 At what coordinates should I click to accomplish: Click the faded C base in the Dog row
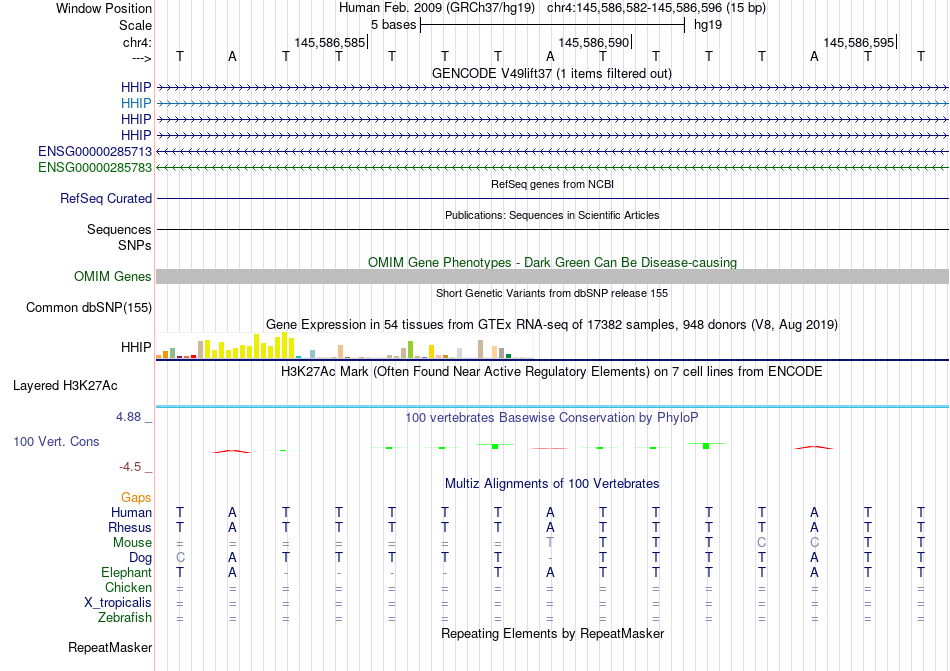pyautogui.click(x=180, y=557)
